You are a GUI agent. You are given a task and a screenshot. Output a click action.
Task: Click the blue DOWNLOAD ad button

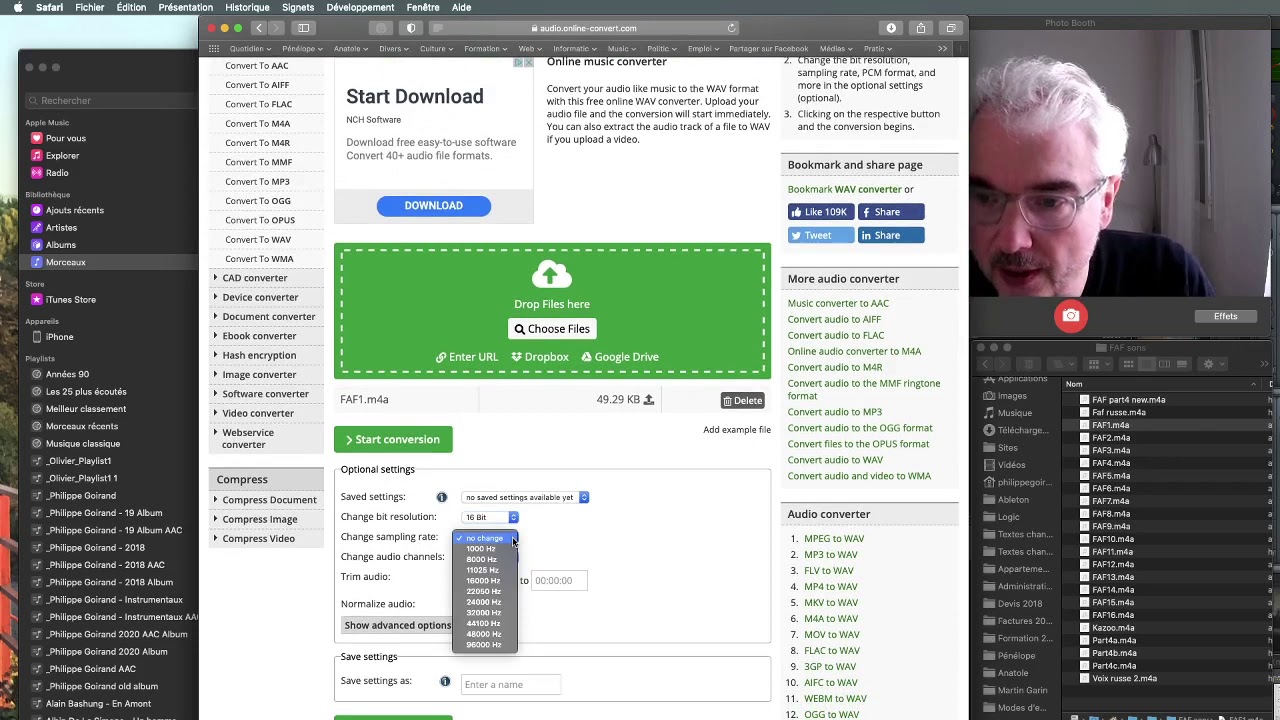click(433, 205)
